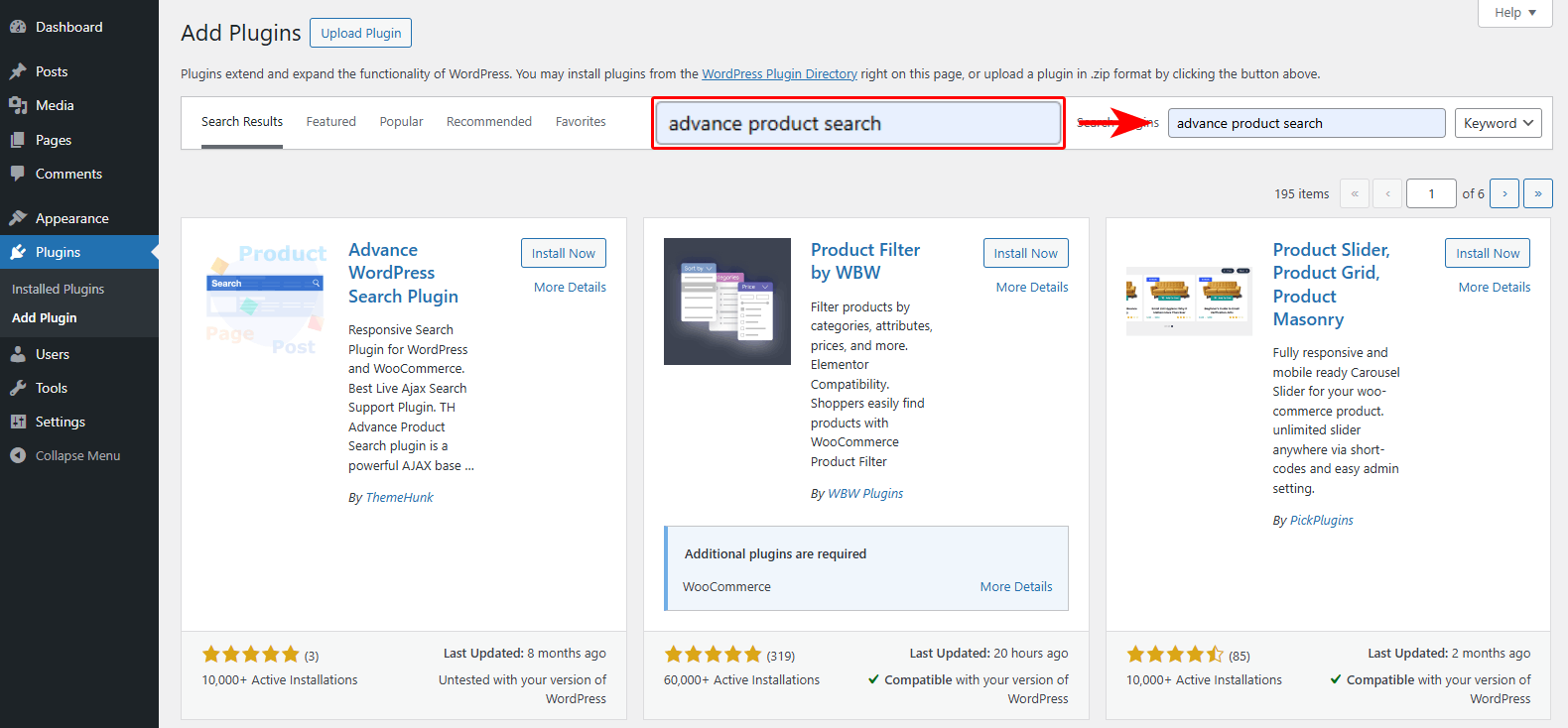View More Details for Product Filter by WBW
This screenshot has width=1568, height=728.
tap(1032, 287)
